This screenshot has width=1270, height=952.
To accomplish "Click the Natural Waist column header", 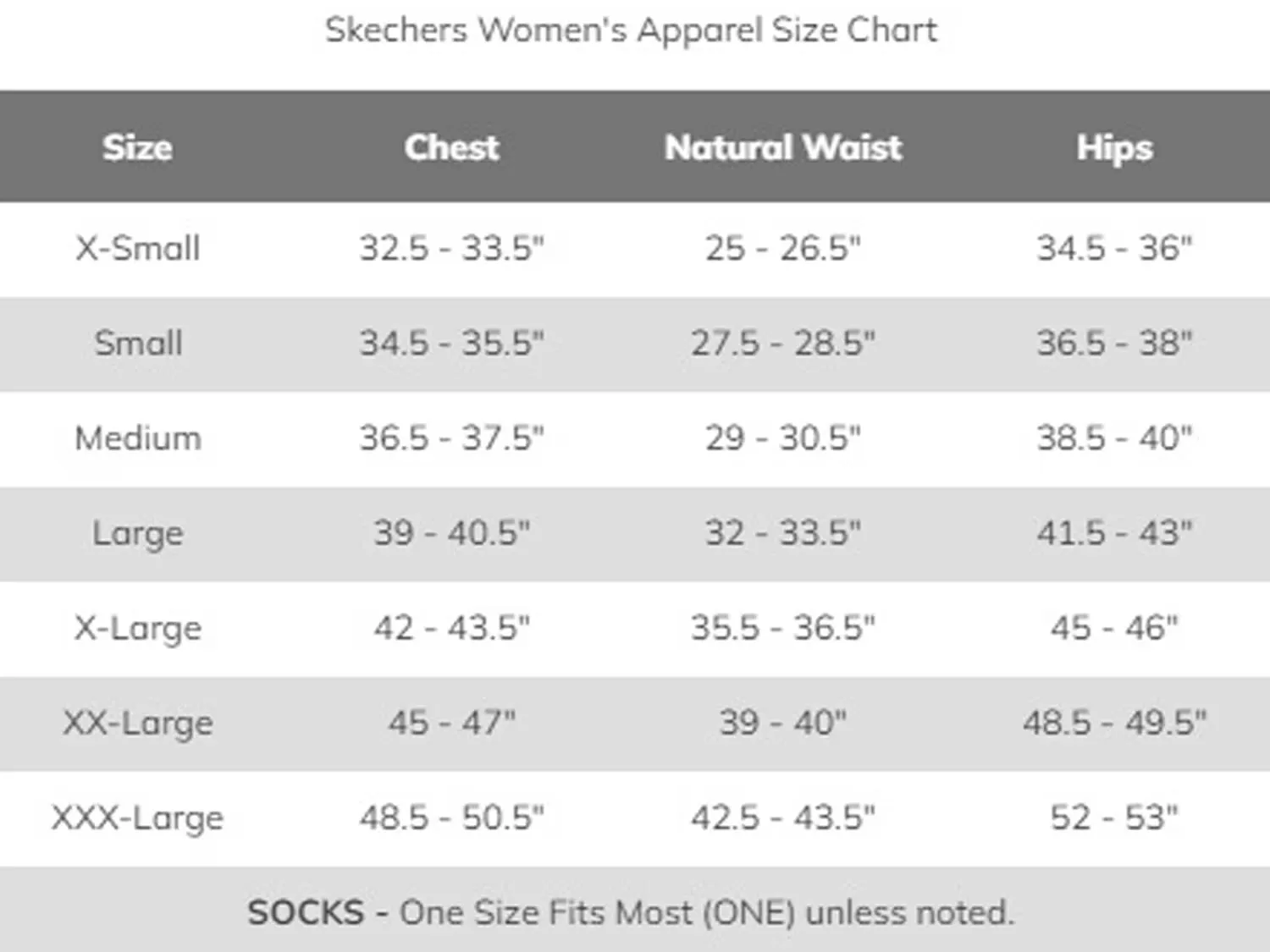I will (783, 147).
